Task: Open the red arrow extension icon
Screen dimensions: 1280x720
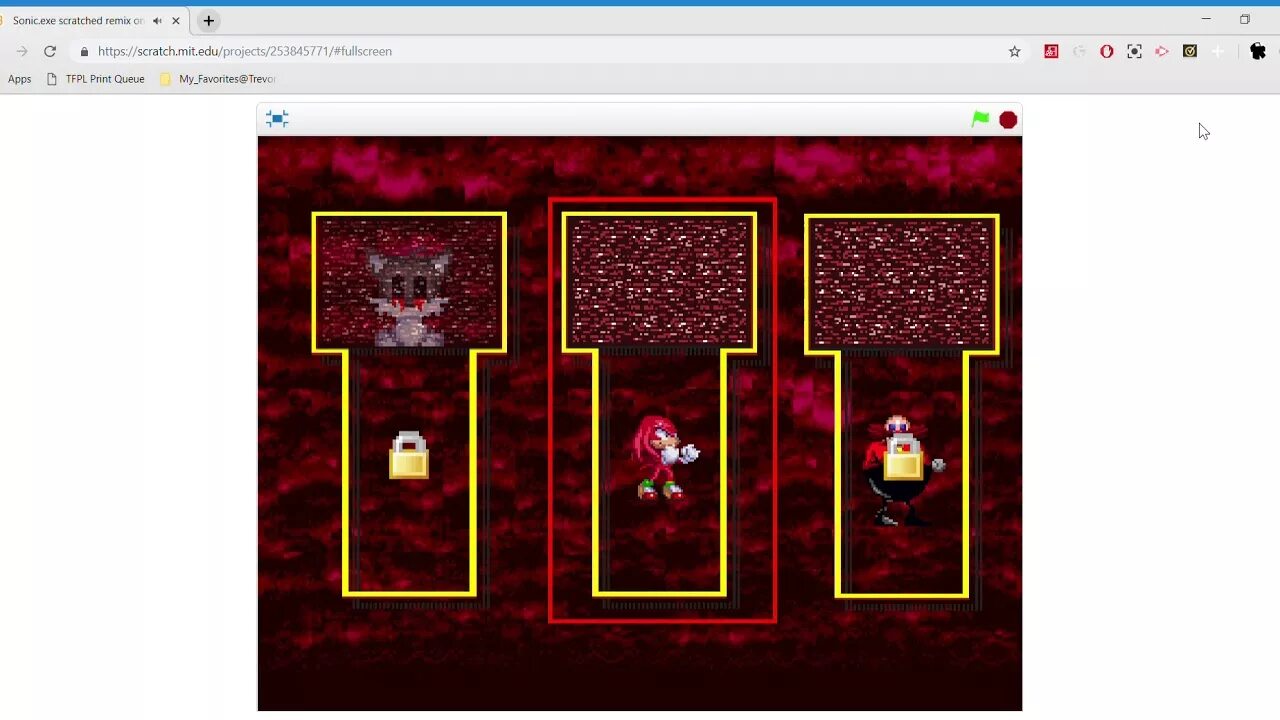Action: 1162,51
